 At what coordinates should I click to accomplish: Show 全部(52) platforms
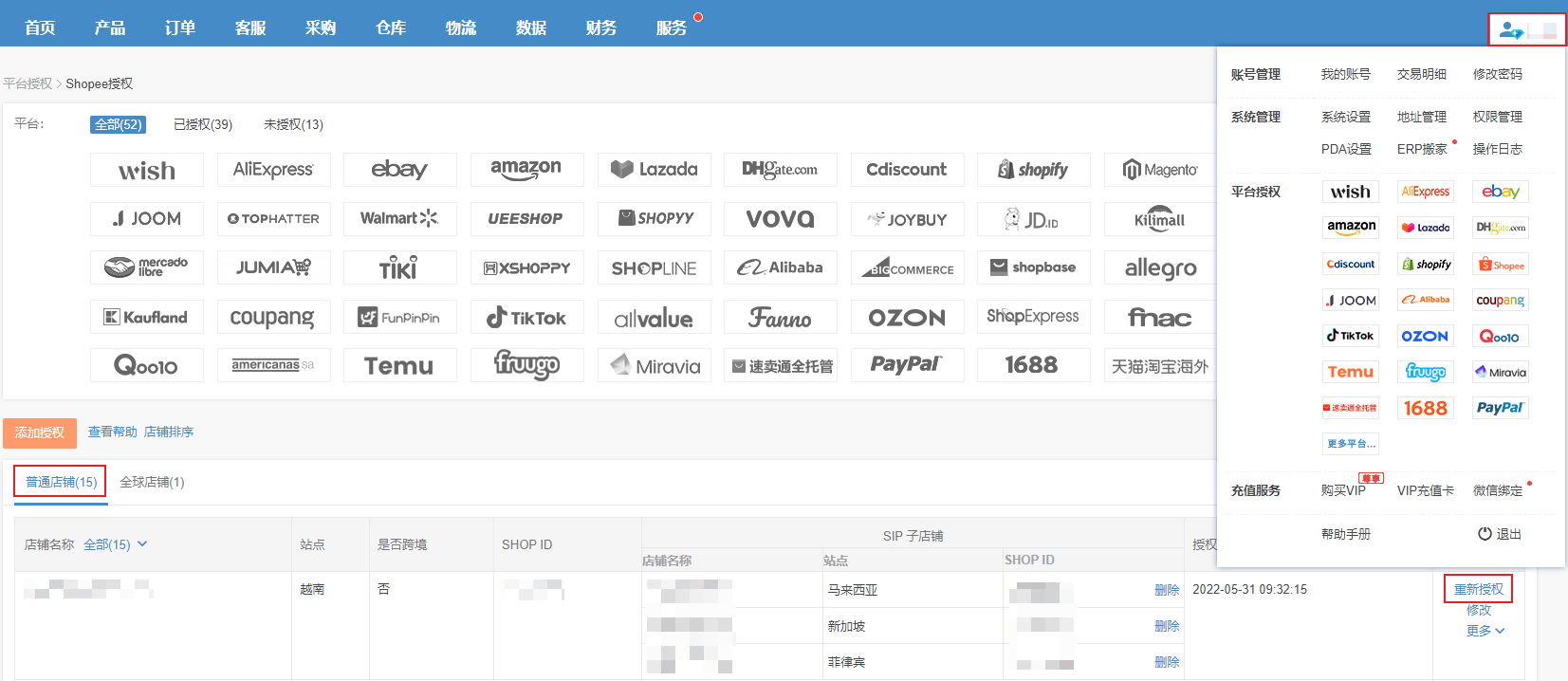click(x=119, y=124)
